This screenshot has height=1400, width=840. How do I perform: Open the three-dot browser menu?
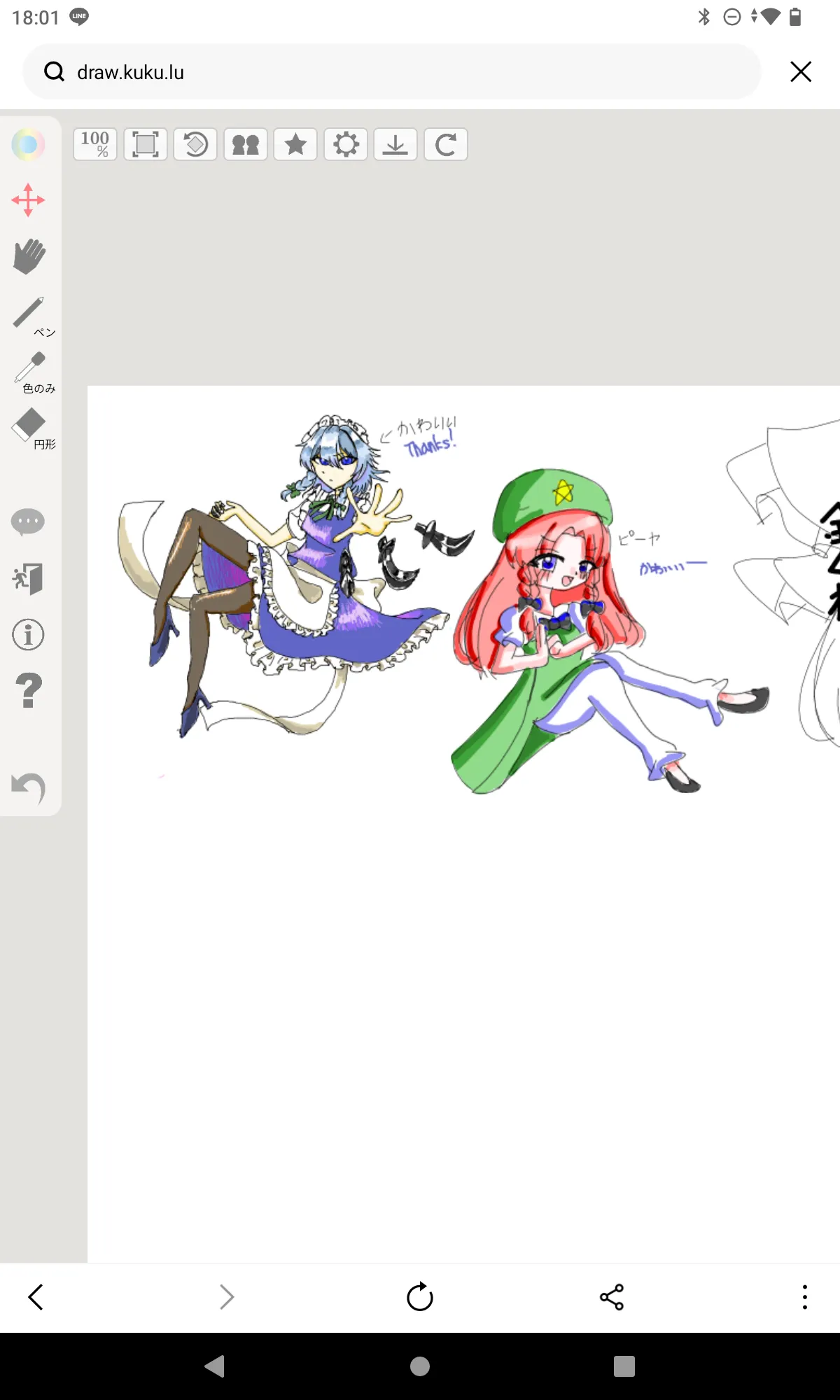coord(805,1297)
